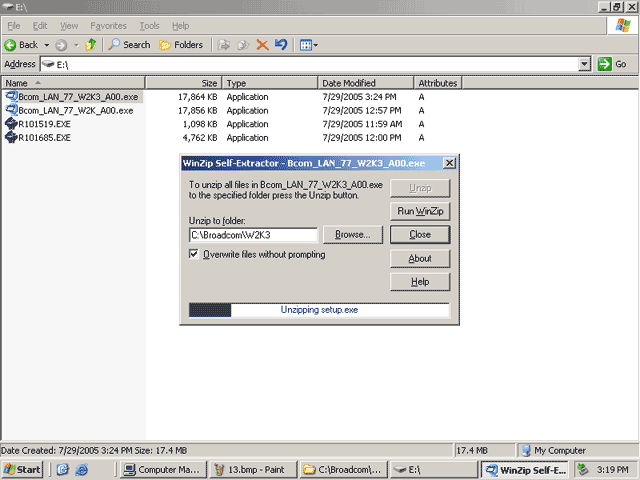Click the Forward arrow icon
Viewport: 640px width, 480px height.
[61, 45]
